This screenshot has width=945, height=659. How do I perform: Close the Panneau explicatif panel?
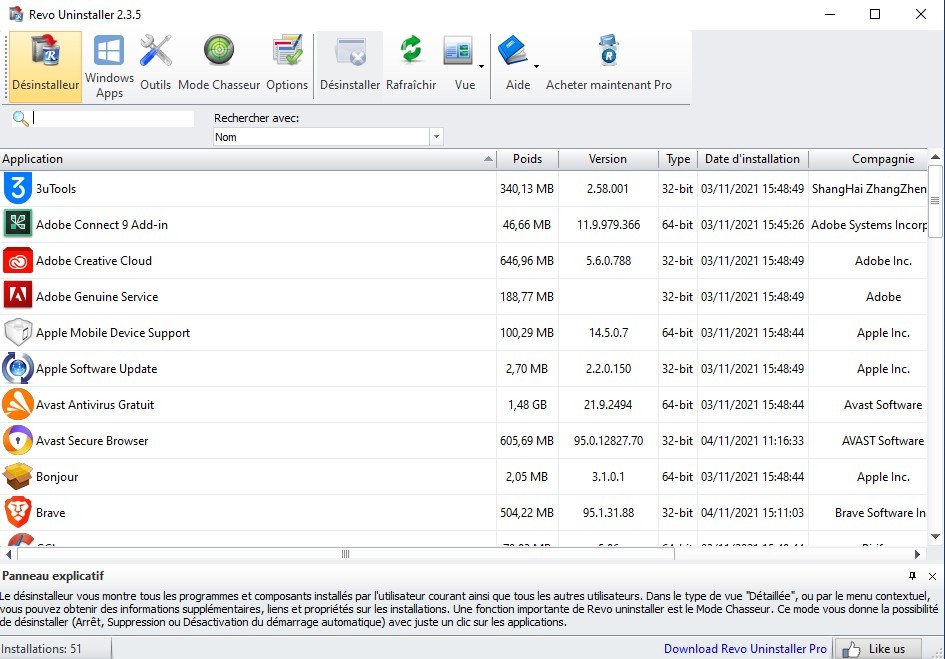pyautogui.click(x=932, y=576)
